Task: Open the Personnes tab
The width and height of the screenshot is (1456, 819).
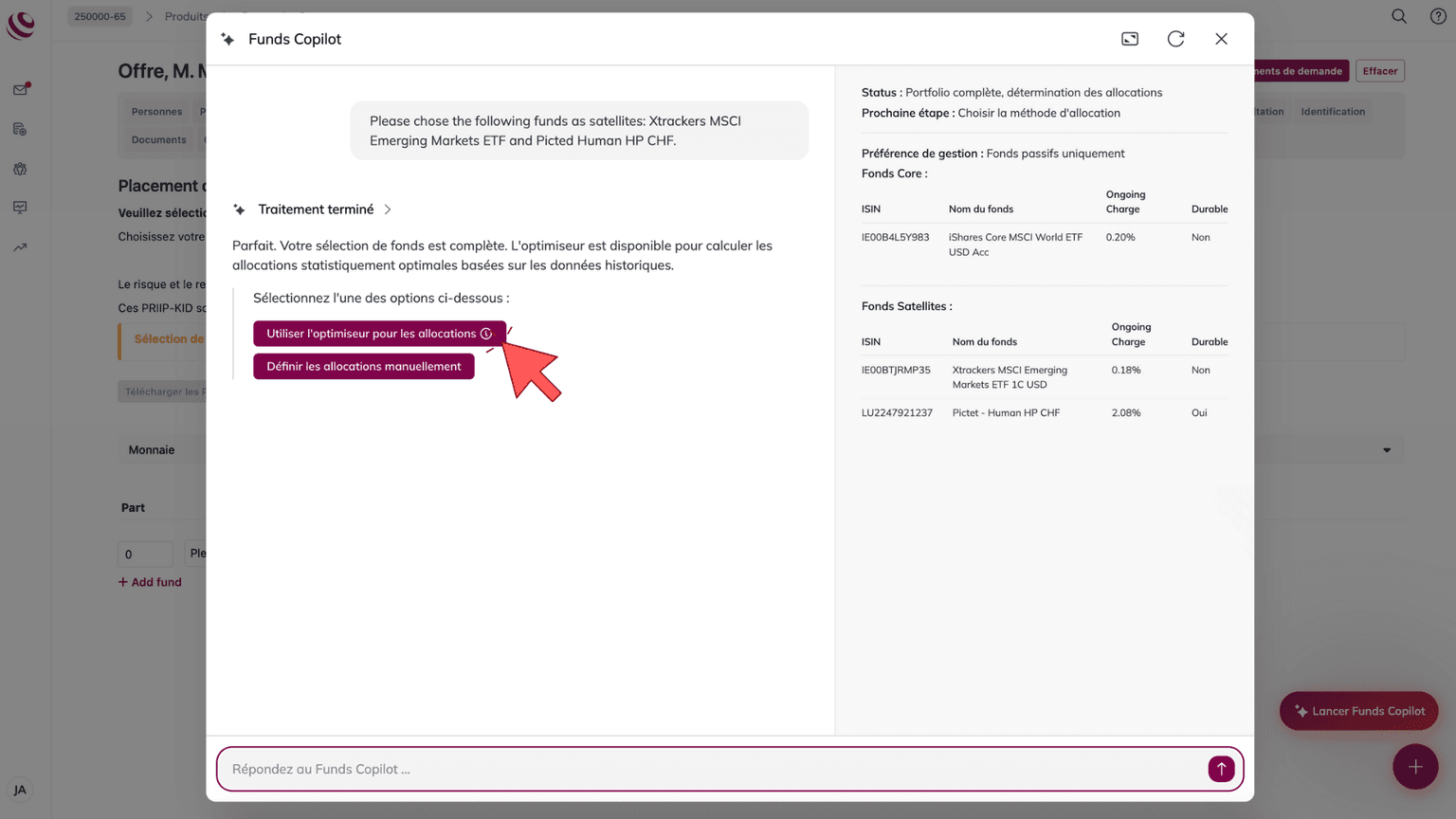Action: coord(156,112)
